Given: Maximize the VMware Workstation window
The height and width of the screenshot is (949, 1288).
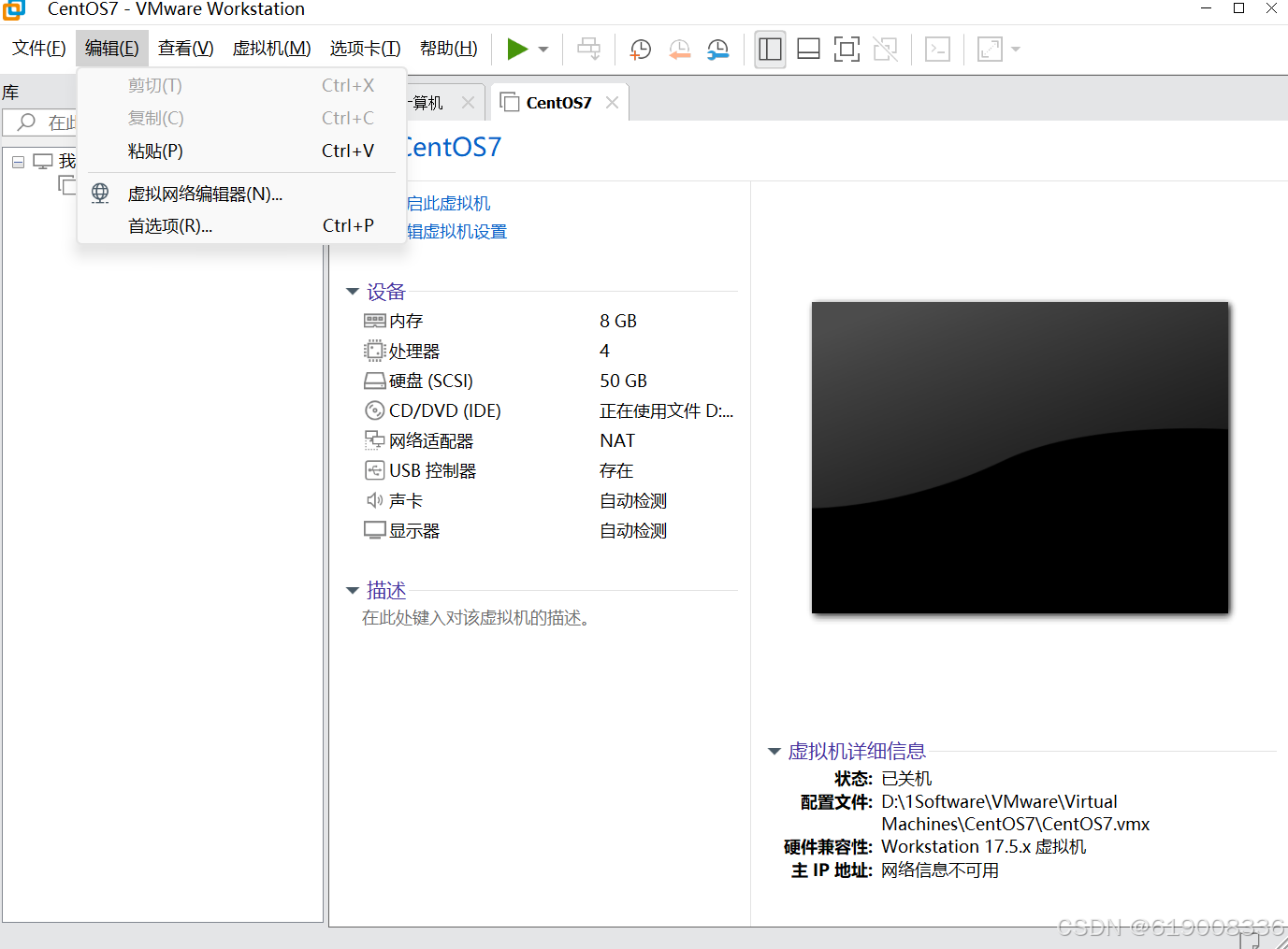Looking at the screenshot, I should (x=1238, y=8).
